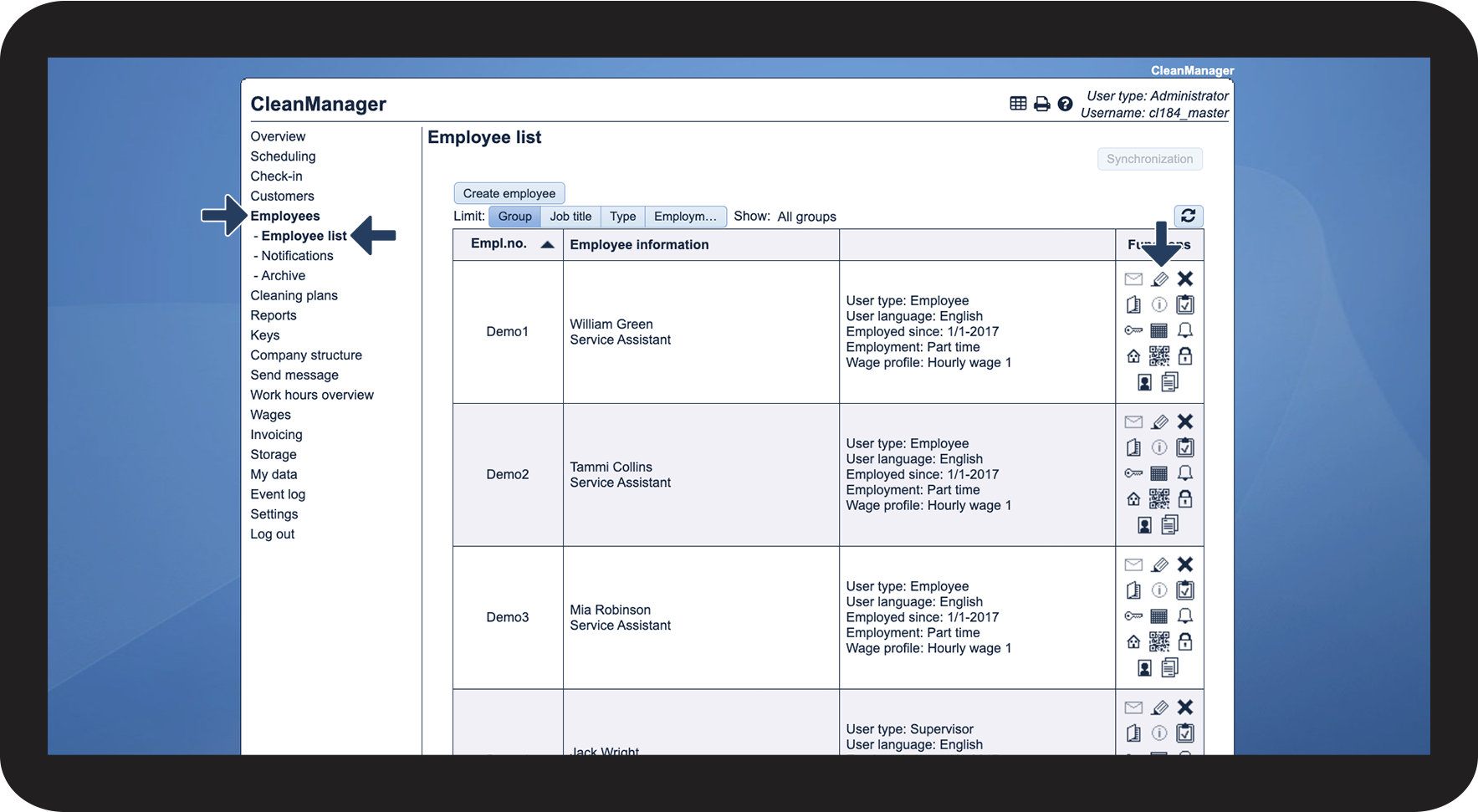Open the All groups show dropdown

tap(806, 217)
